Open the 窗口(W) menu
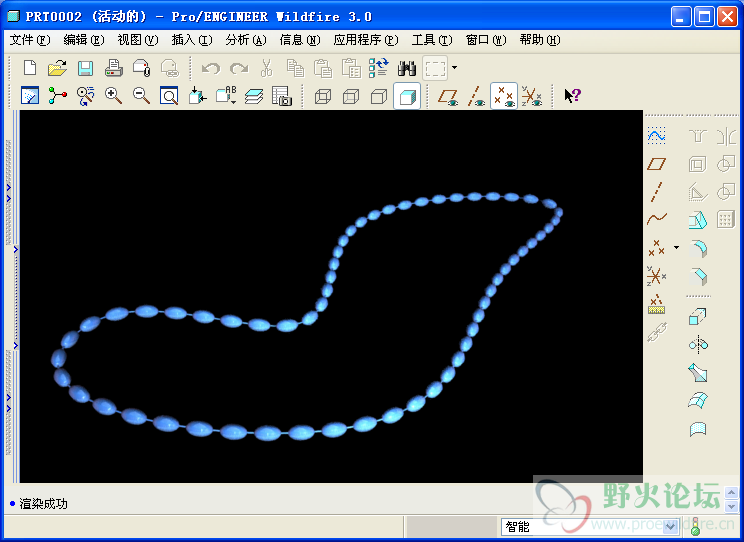Viewport: 744px width, 542px height. [486, 40]
